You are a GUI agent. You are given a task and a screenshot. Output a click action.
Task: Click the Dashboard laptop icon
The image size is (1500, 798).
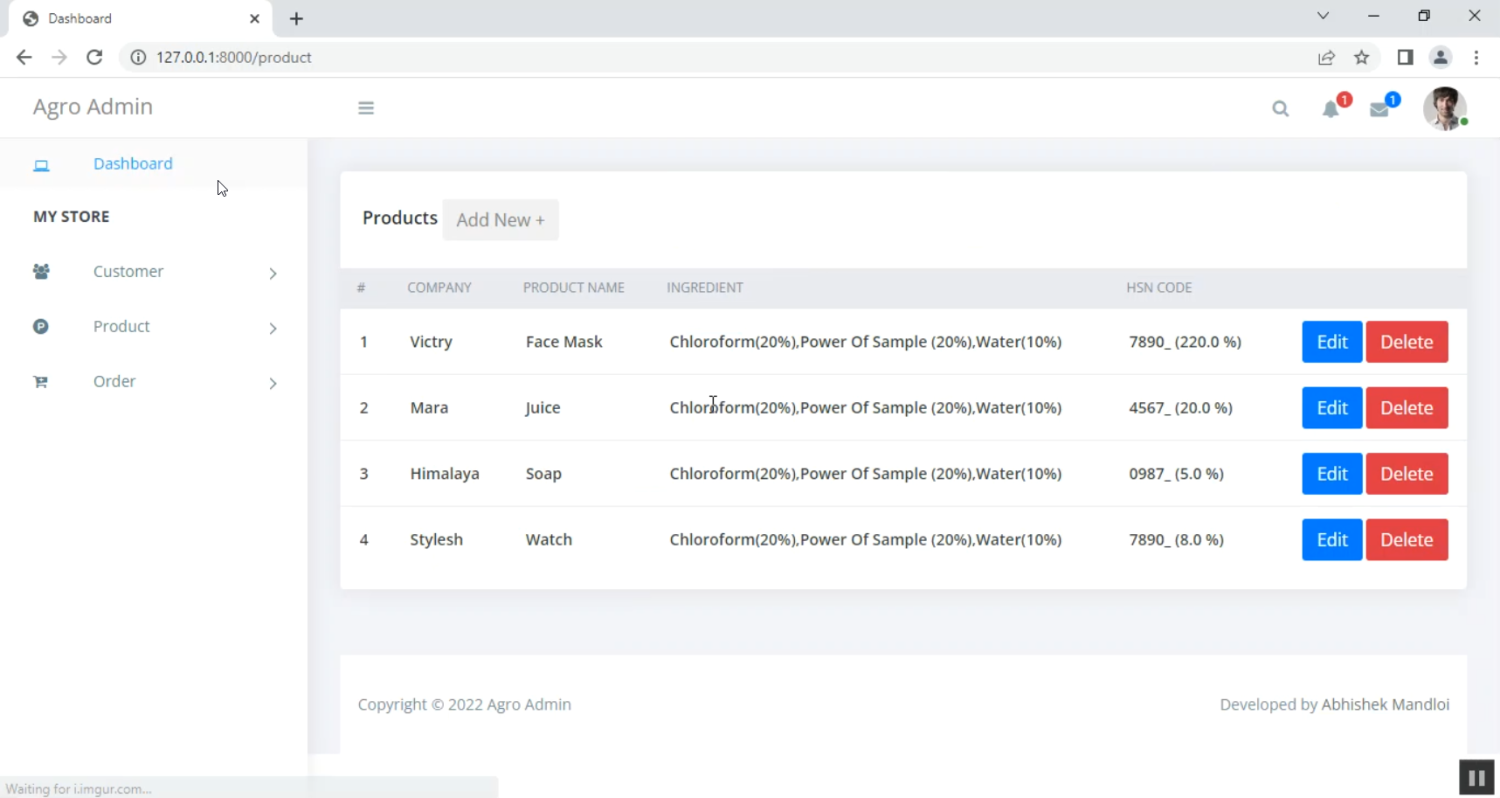[x=41, y=165]
